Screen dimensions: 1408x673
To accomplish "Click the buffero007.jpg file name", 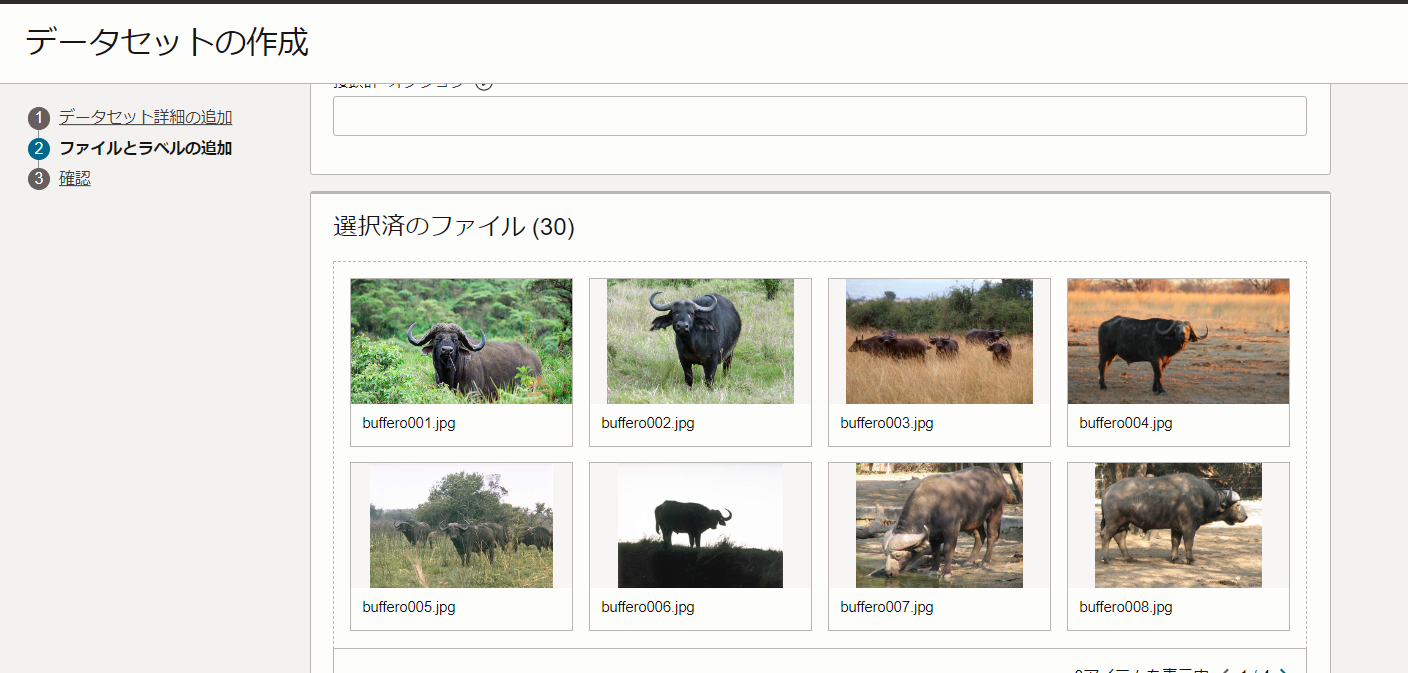I will [887, 607].
